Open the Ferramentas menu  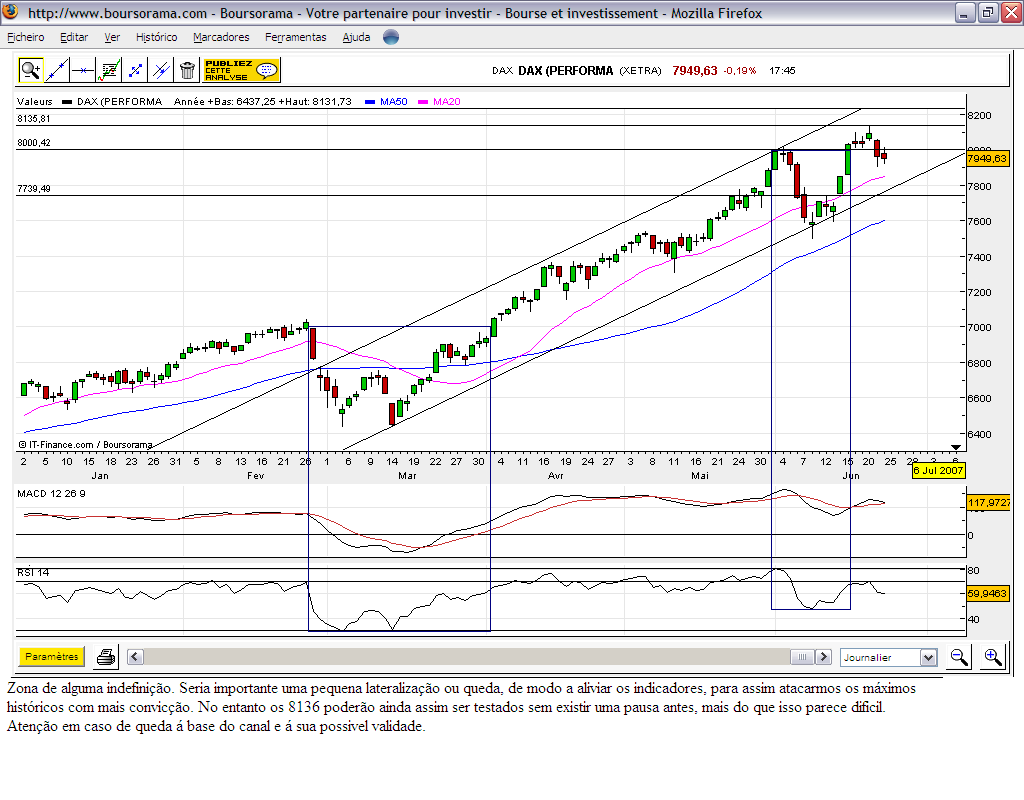pyautogui.click(x=296, y=37)
